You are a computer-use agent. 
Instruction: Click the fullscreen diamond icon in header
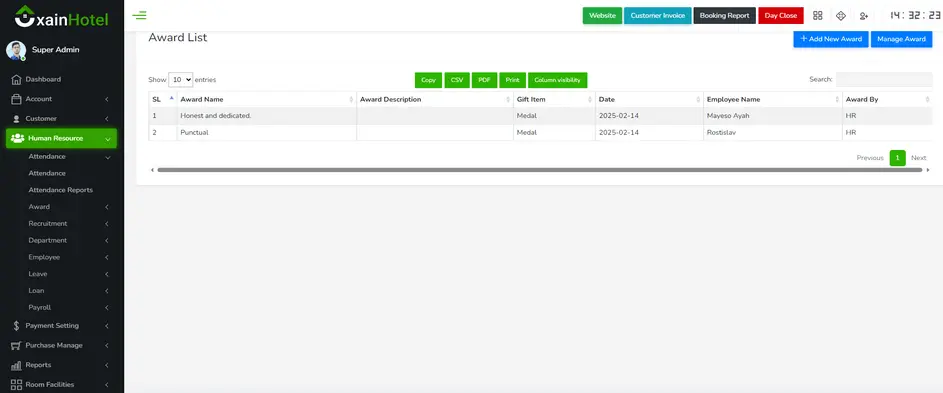point(841,16)
